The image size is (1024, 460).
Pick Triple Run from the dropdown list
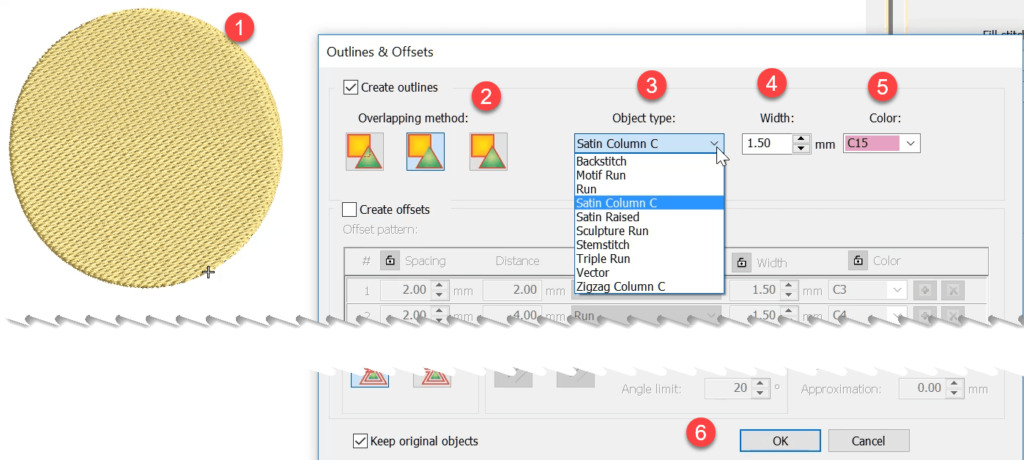coord(602,259)
